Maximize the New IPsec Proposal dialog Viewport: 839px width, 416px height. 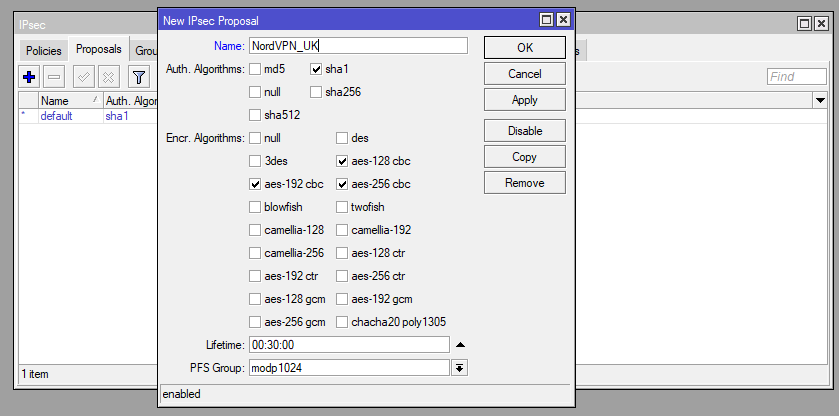pos(546,20)
